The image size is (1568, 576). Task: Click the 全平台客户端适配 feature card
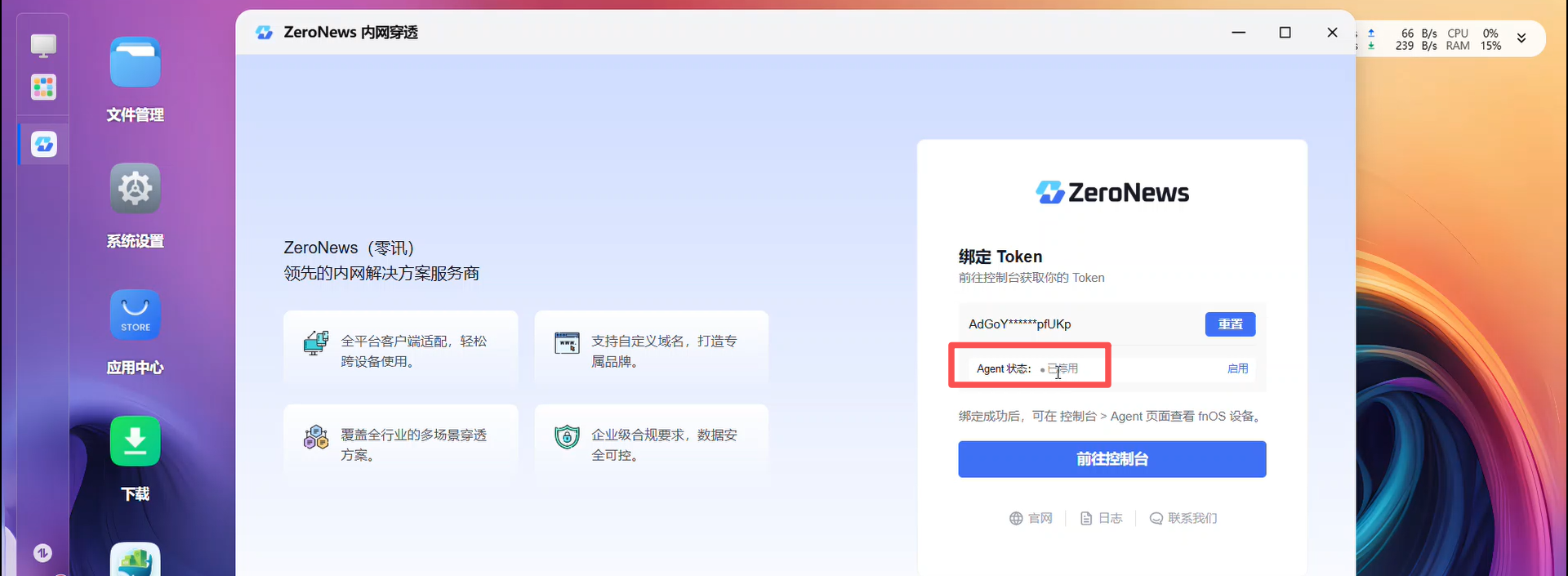click(x=400, y=351)
